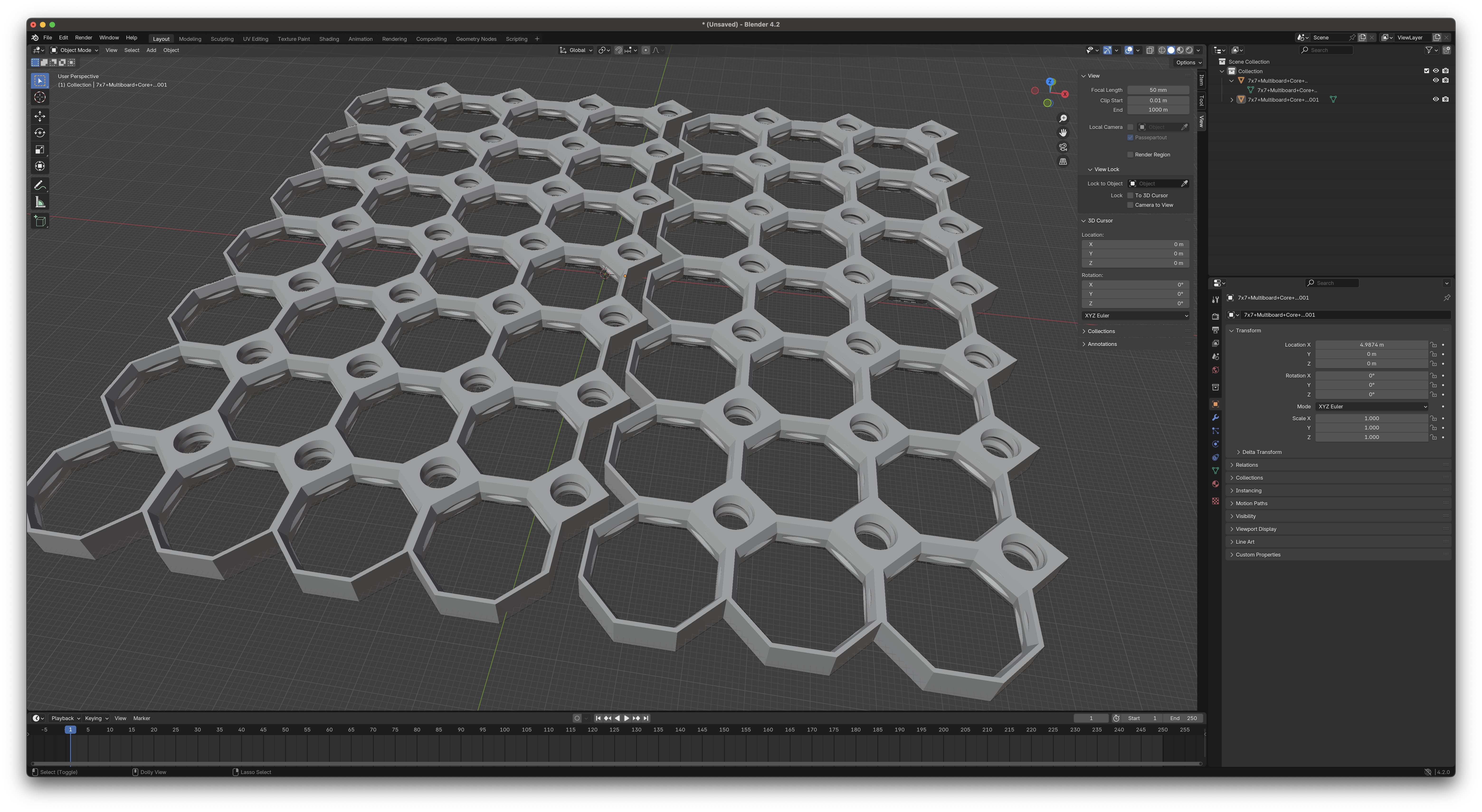Select the Rotate tool
Image resolution: width=1482 pixels, height=812 pixels.
(x=40, y=133)
